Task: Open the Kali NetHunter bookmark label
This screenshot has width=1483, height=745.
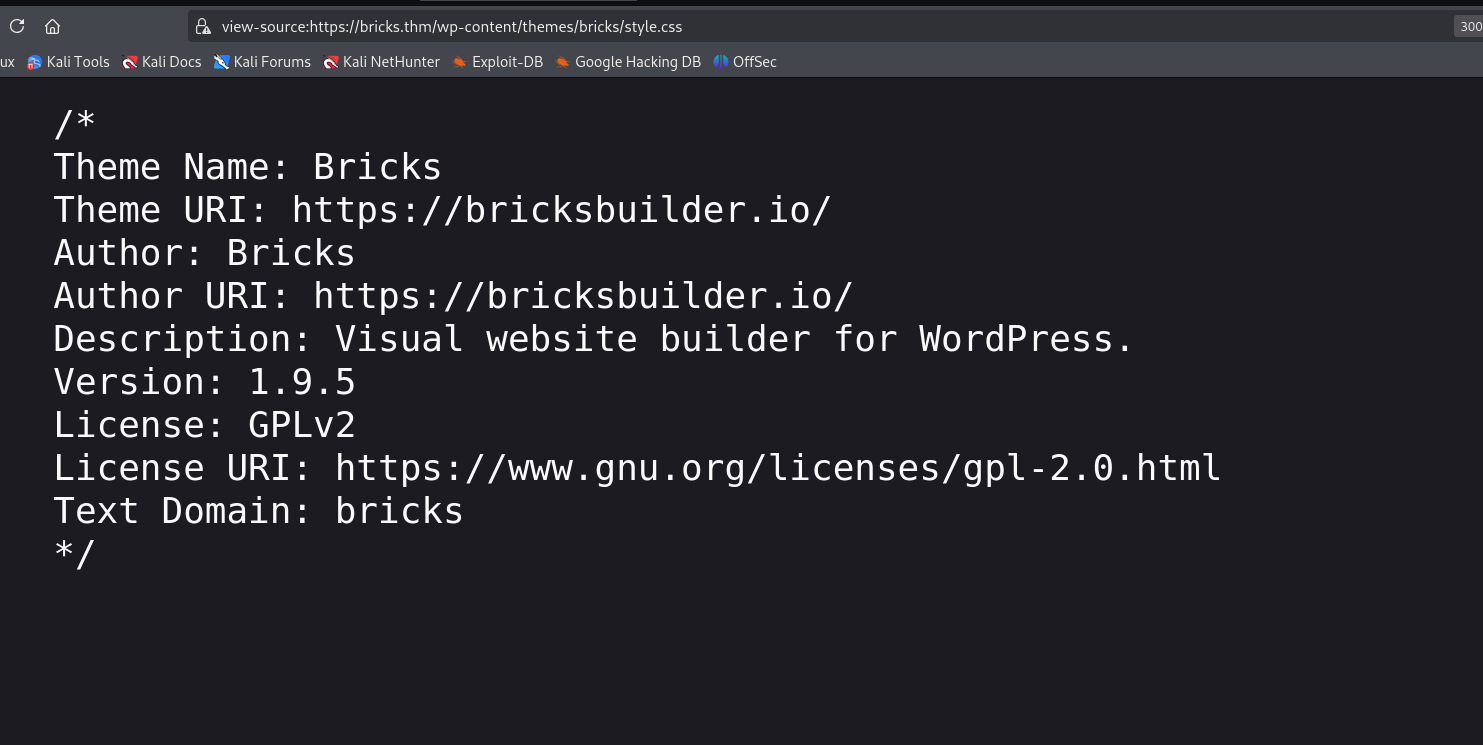Action: (x=391, y=62)
